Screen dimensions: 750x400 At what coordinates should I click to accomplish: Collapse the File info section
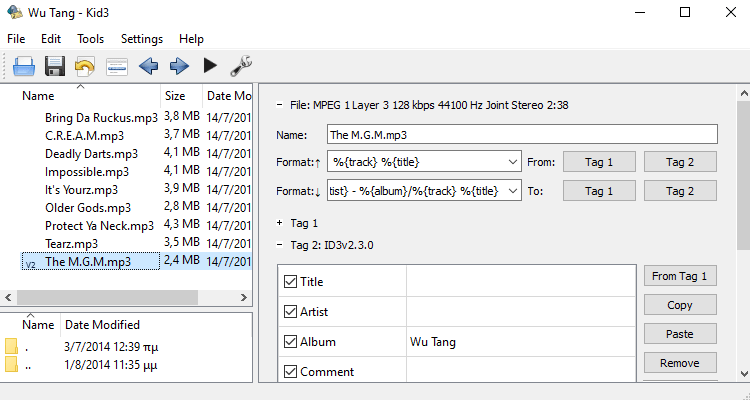pos(280,105)
